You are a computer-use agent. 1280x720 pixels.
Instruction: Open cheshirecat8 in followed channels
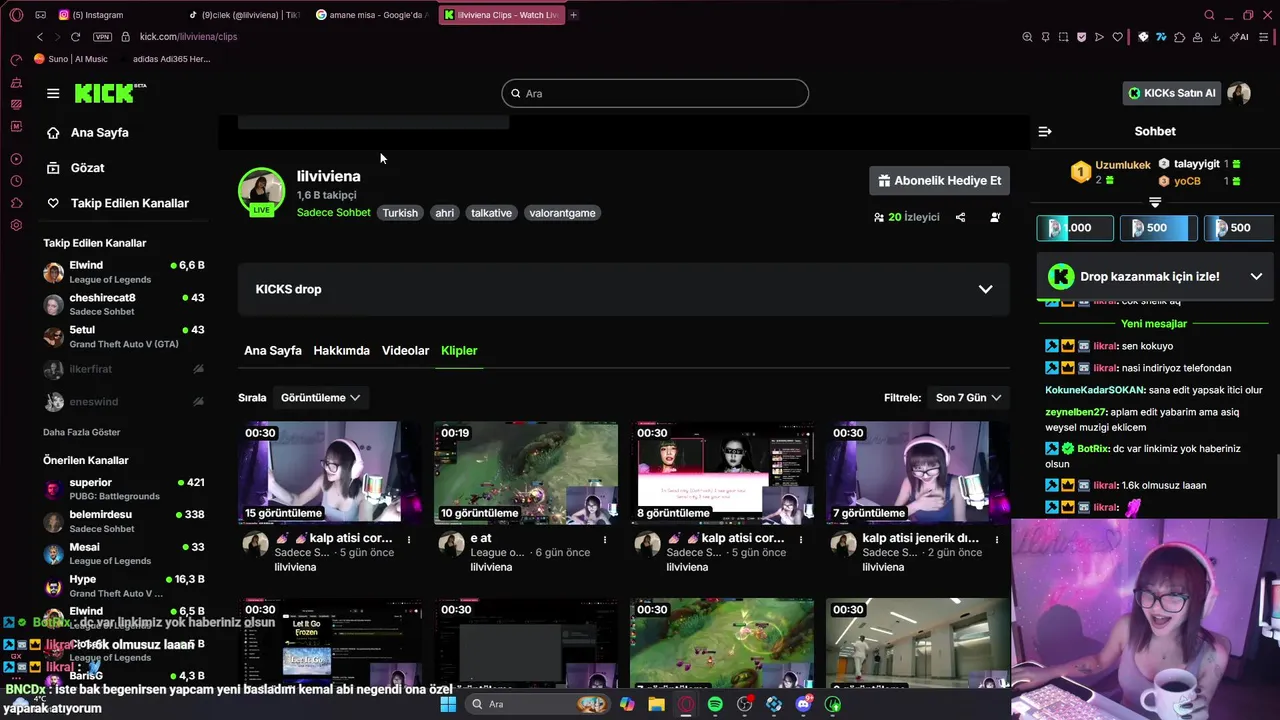(124, 304)
